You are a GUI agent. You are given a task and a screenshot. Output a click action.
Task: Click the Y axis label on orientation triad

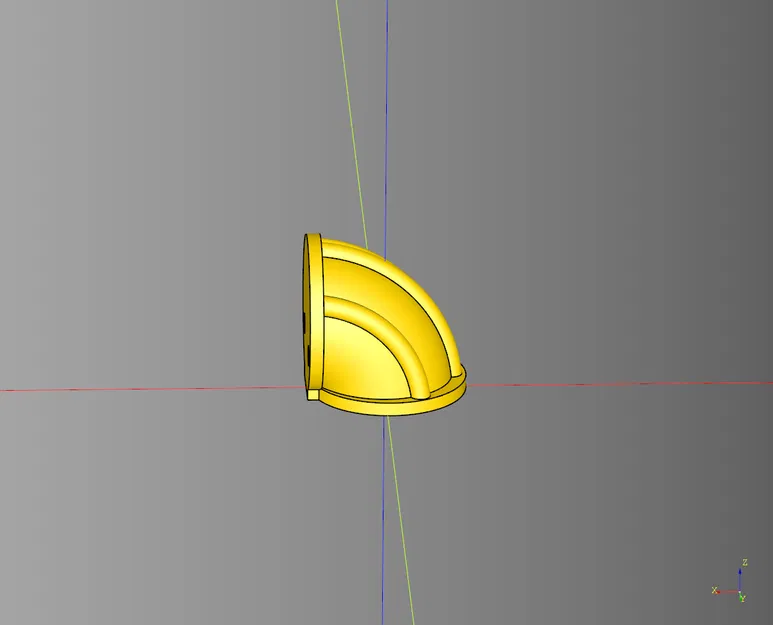pos(742,598)
